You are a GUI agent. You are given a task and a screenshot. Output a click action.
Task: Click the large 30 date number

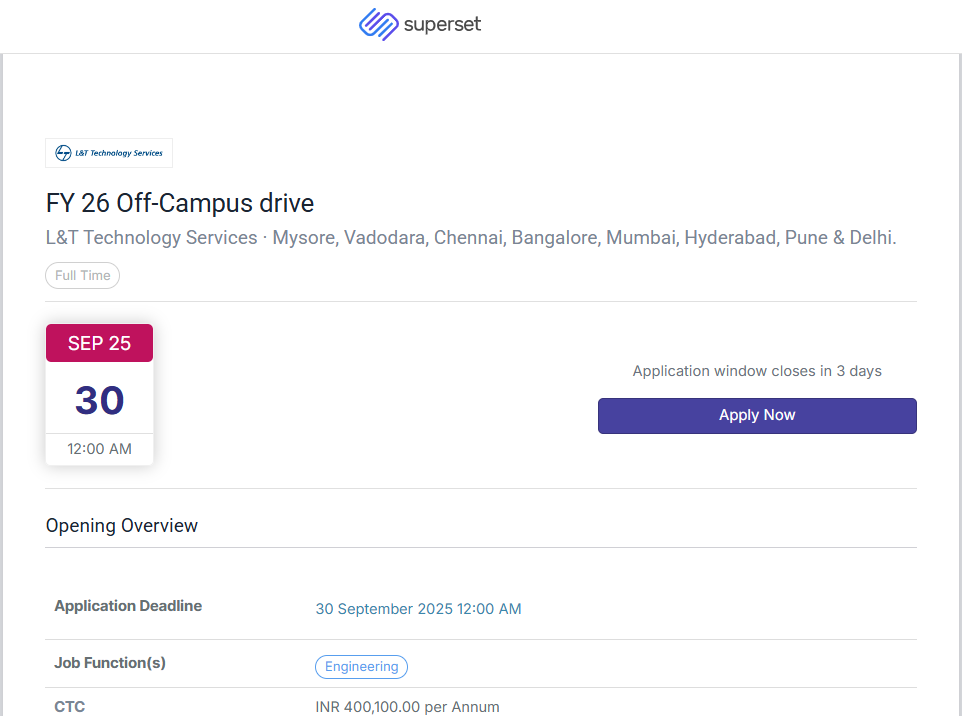pyautogui.click(x=99, y=400)
